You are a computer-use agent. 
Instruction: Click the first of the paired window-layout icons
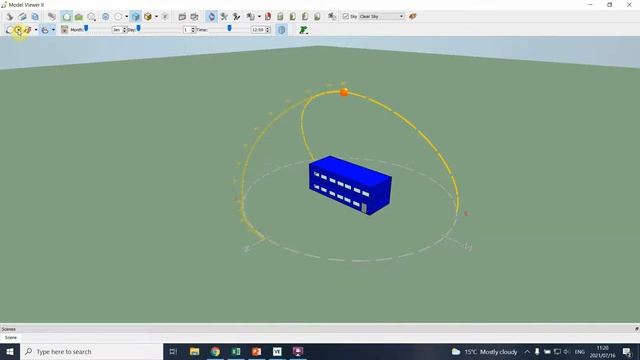[182, 17]
